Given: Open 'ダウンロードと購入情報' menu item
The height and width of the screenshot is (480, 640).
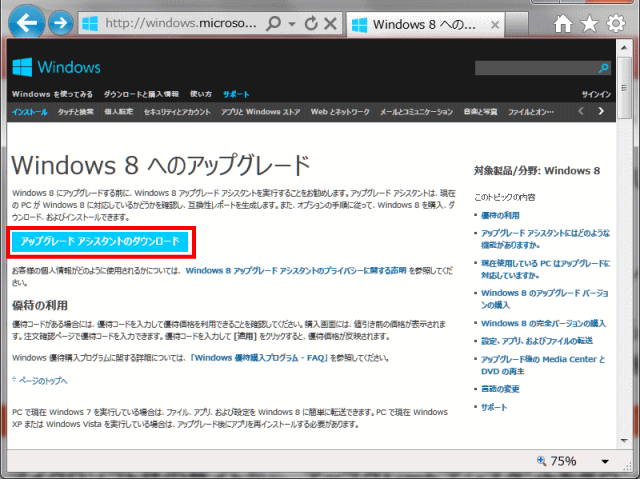Looking at the screenshot, I should (x=141, y=94).
